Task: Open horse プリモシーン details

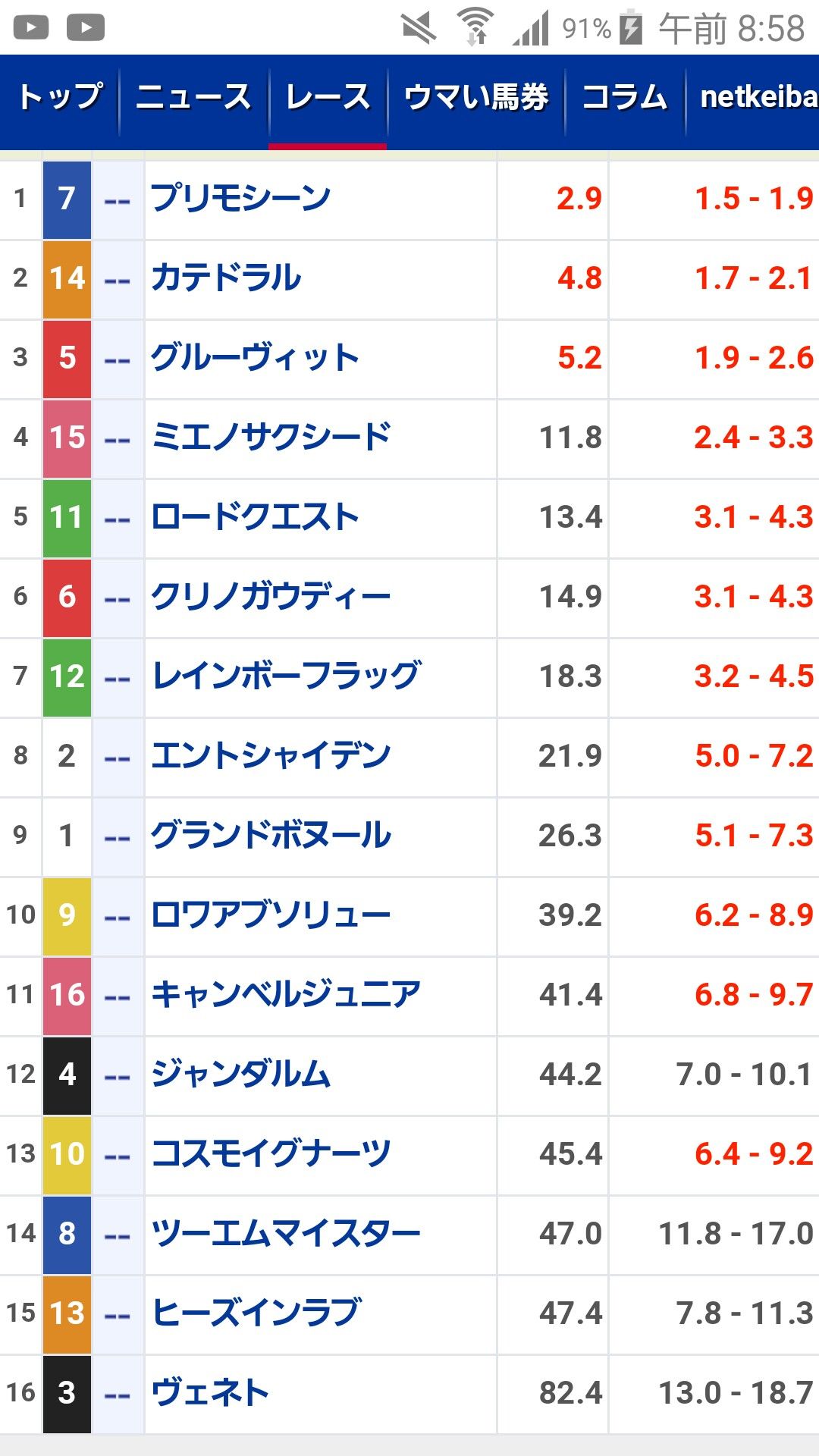Action: pos(241,199)
